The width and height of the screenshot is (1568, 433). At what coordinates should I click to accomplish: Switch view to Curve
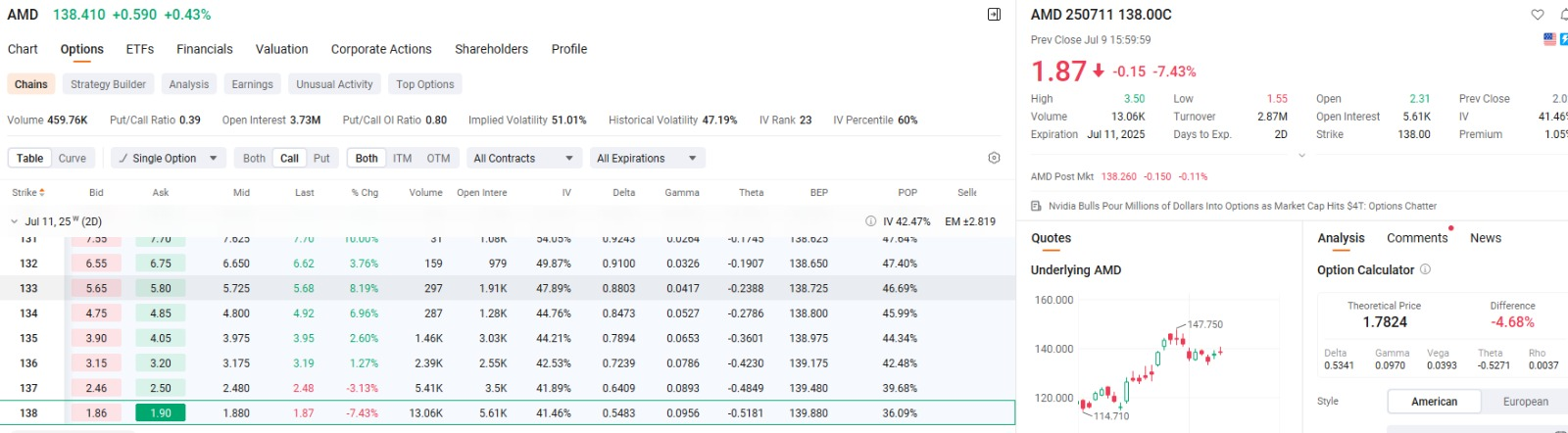[x=73, y=158]
